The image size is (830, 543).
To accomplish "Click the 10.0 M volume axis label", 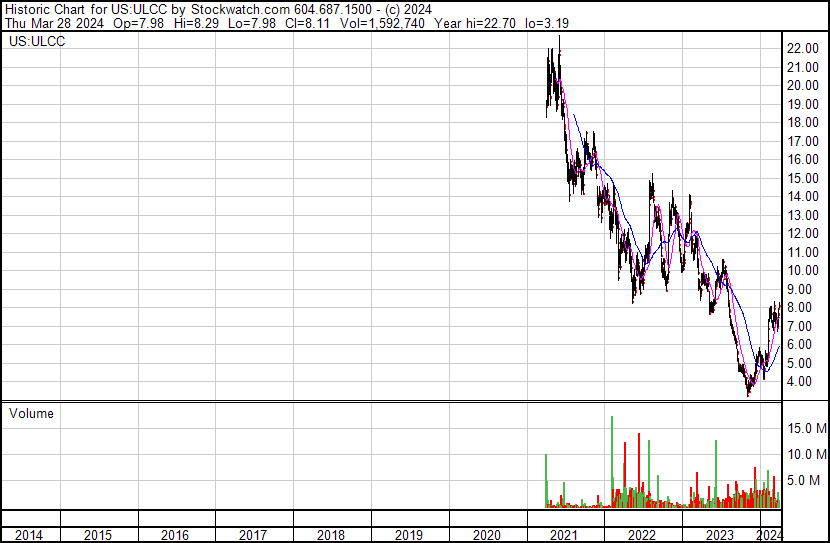I will (x=806, y=454).
